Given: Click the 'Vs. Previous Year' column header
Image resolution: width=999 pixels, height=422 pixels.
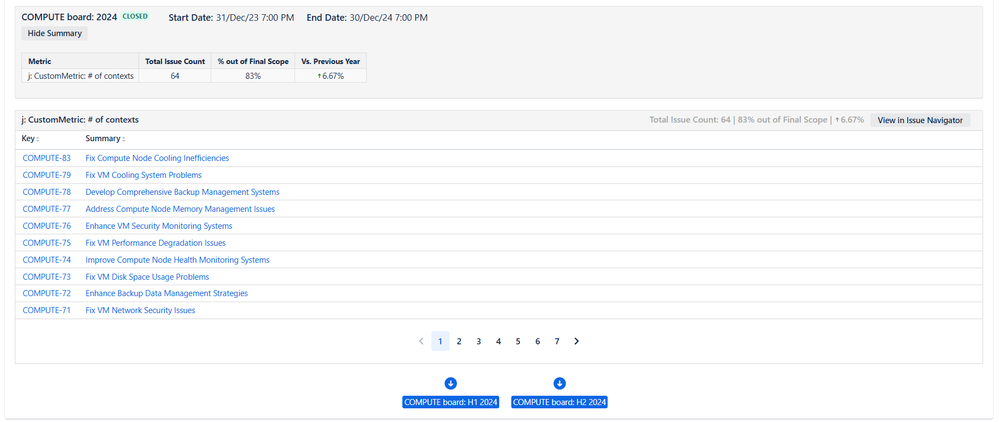Looking at the screenshot, I should [331, 62].
